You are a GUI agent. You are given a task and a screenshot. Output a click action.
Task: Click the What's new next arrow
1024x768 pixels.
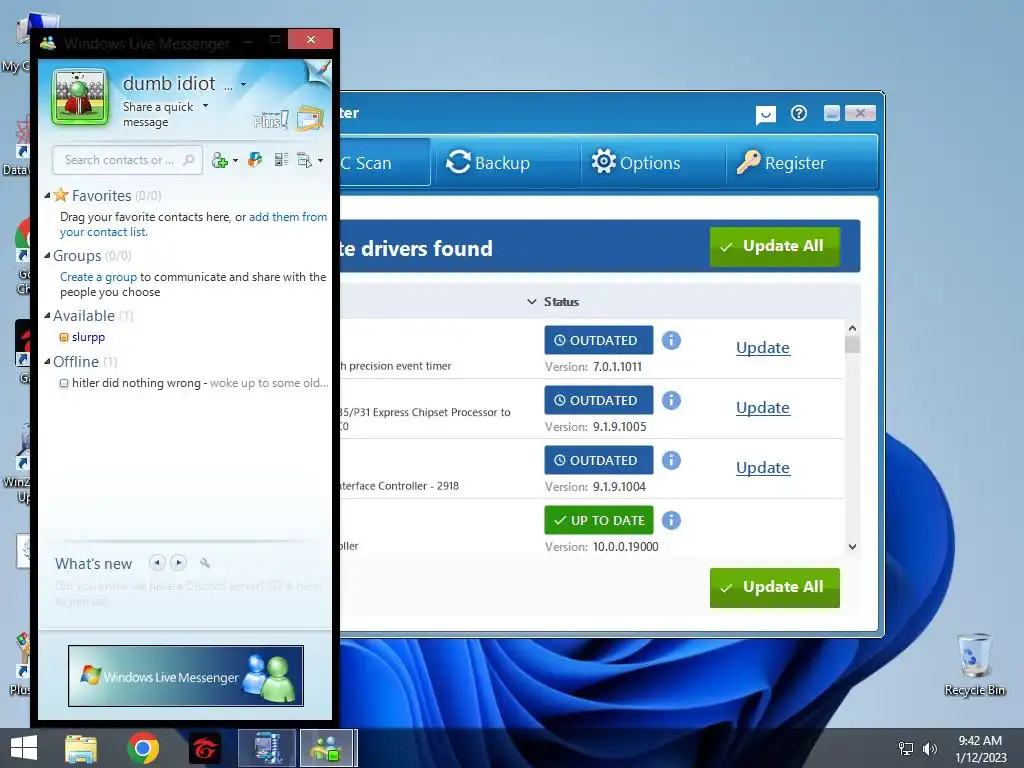(x=178, y=562)
